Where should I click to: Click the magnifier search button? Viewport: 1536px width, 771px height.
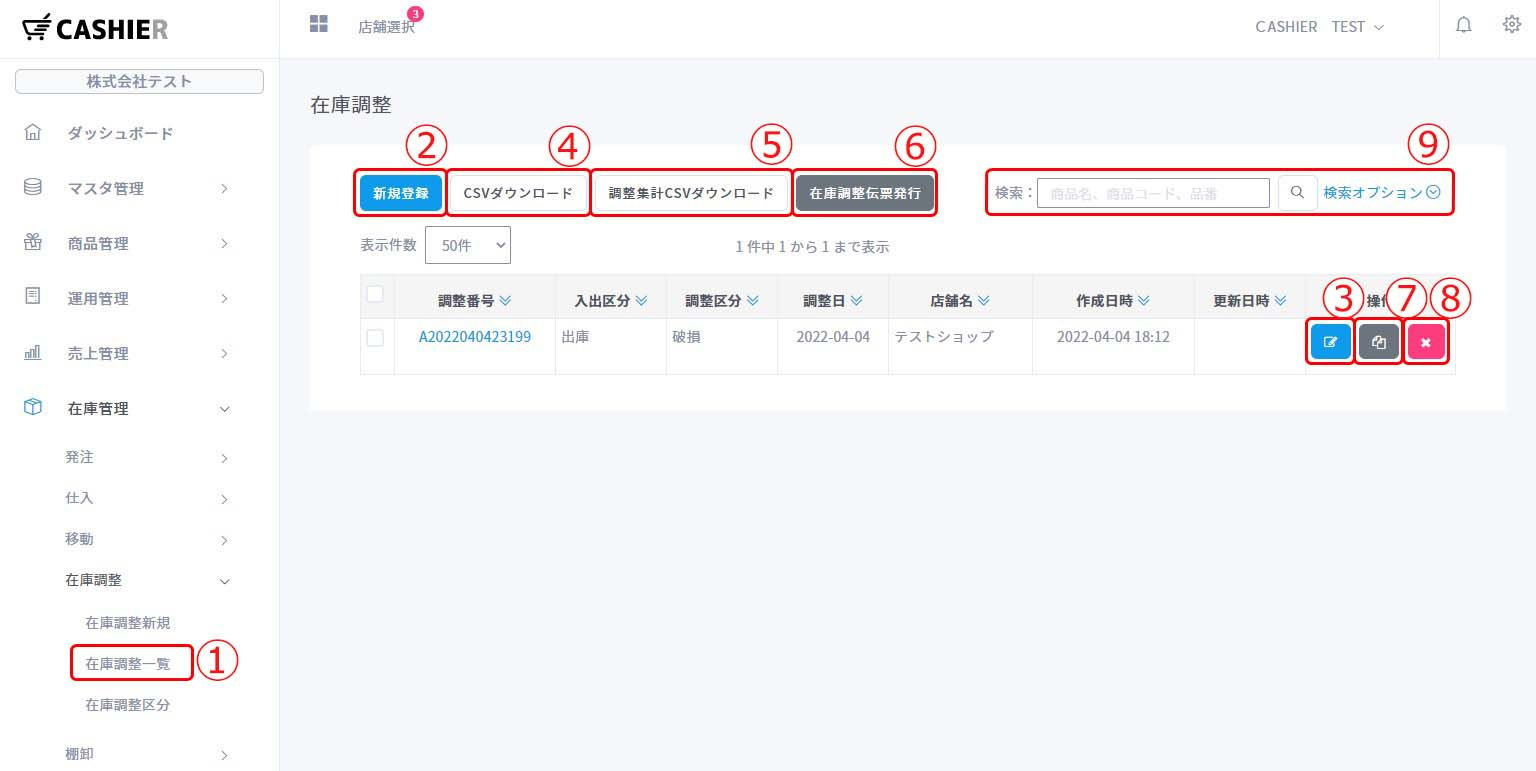pos(1297,193)
